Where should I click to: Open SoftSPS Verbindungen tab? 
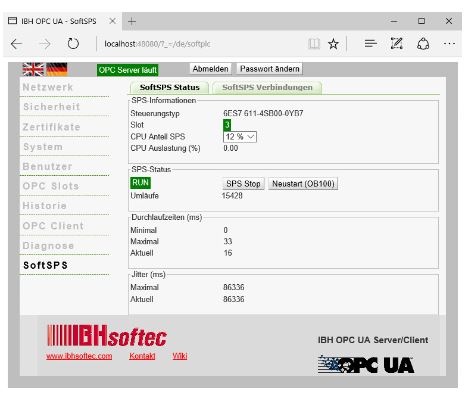click(267, 88)
